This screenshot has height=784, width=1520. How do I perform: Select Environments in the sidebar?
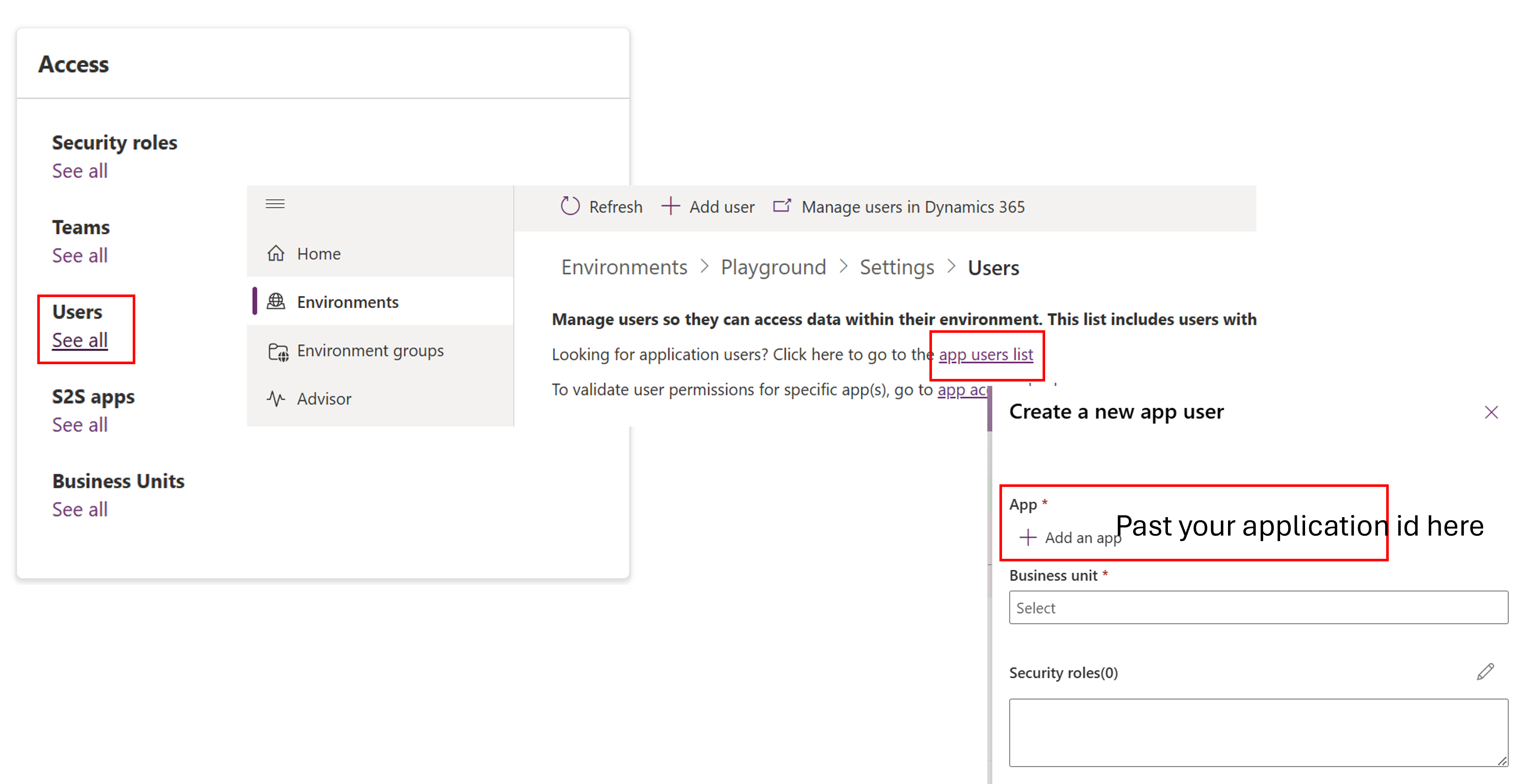pyautogui.click(x=348, y=302)
